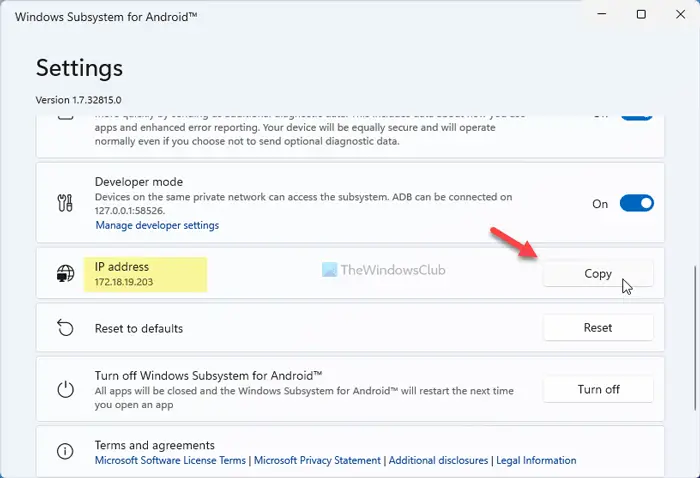Click the Developer mode heading

pos(139,182)
